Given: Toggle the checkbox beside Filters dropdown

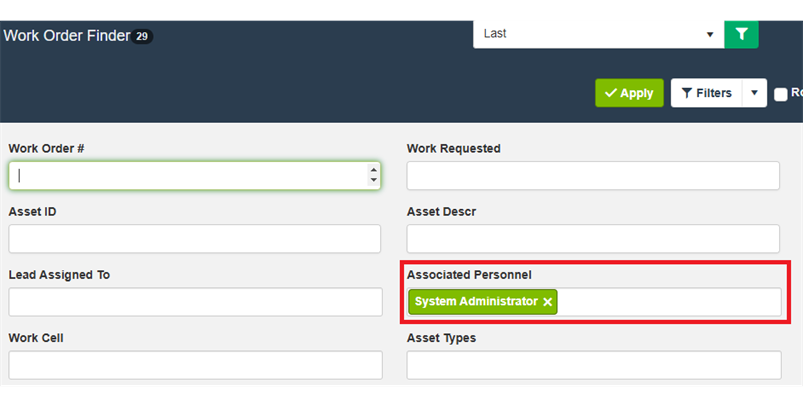Looking at the screenshot, I should pos(781,94).
